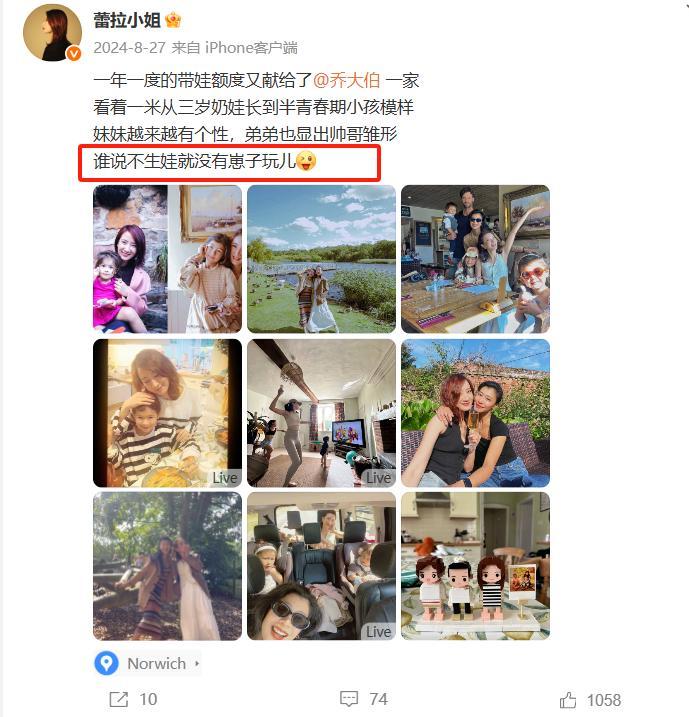Open the dancing living room Live photo
Viewport: 689px width, 717px height.
[x=321, y=413]
